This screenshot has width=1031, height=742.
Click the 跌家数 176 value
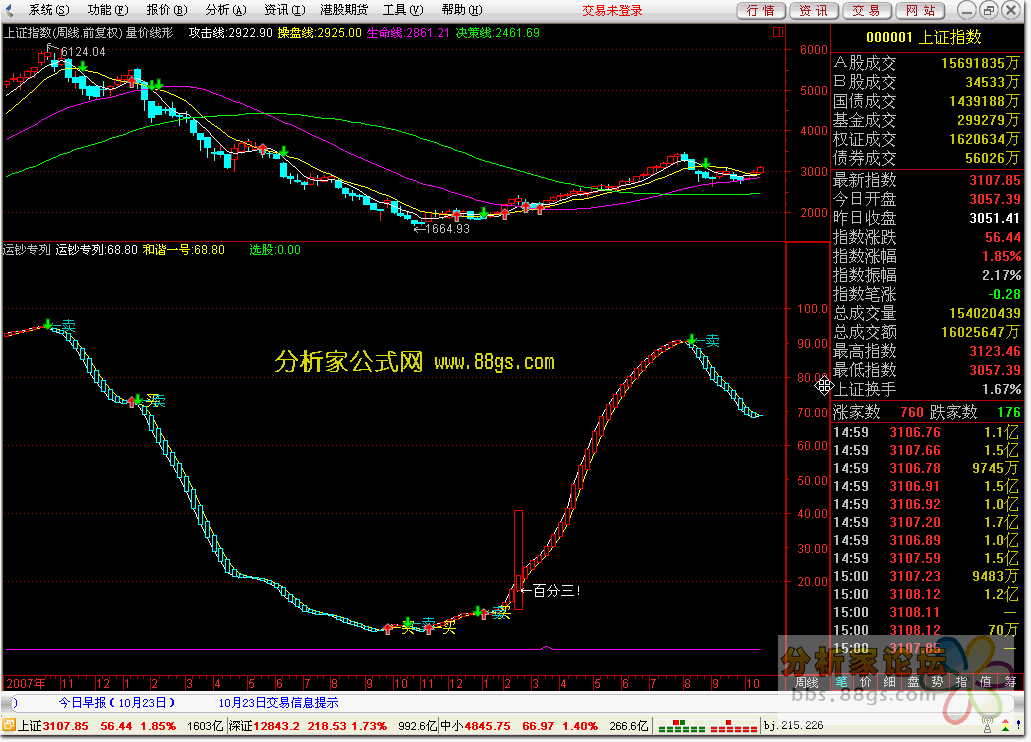click(1009, 412)
